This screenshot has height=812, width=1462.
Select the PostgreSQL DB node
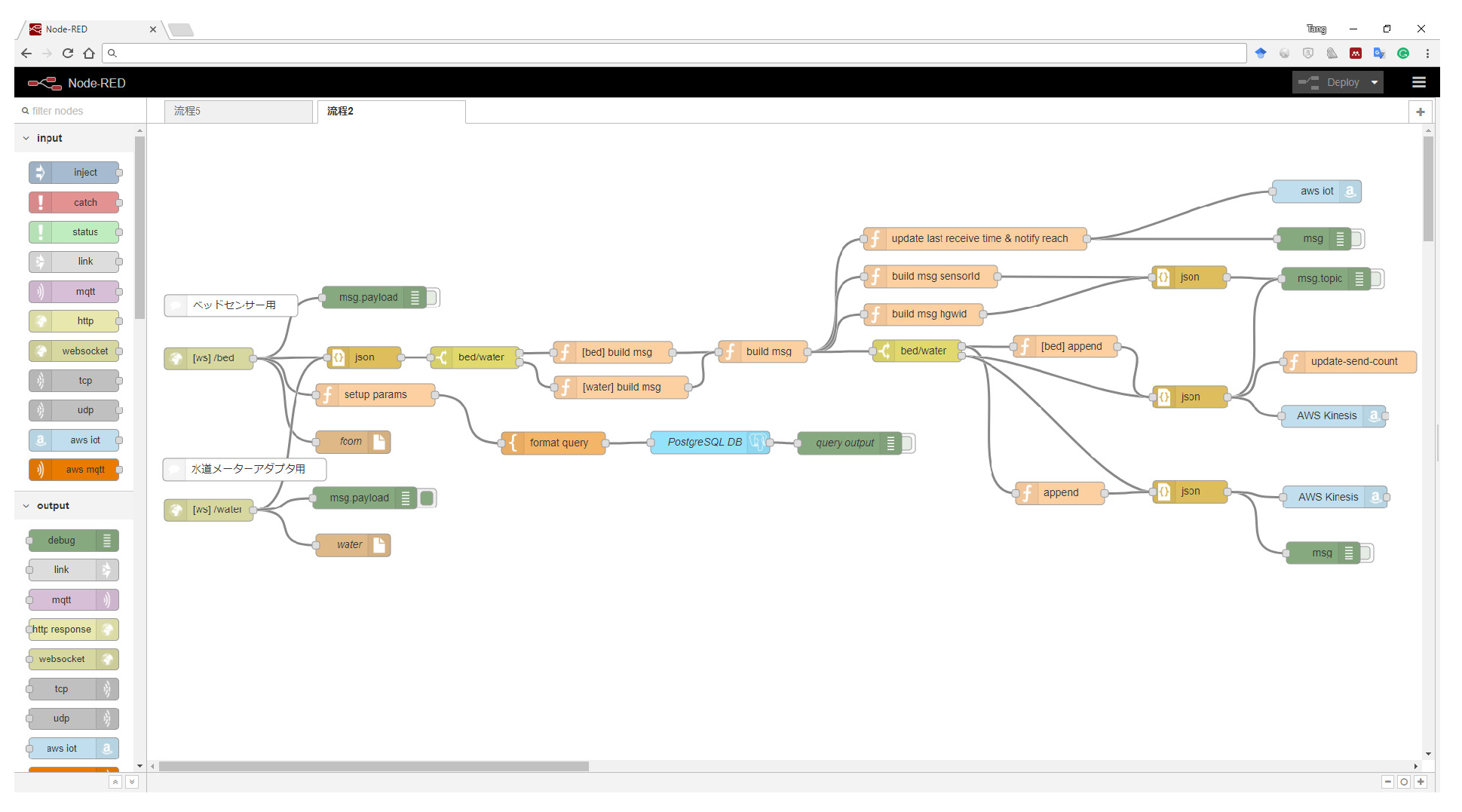tap(704, 443)
